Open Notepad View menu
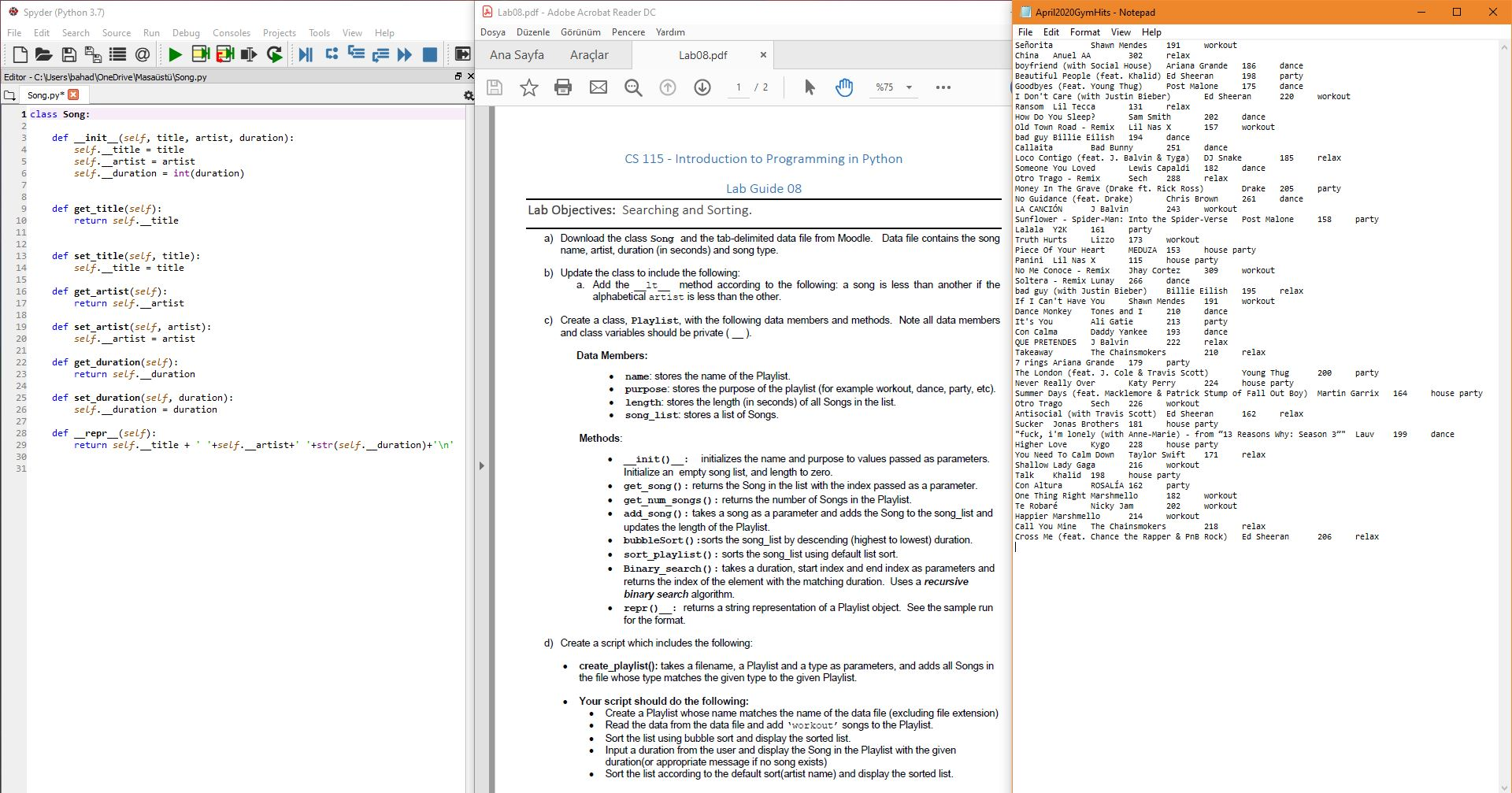 pyautogui.click(x=1121, y=32)
